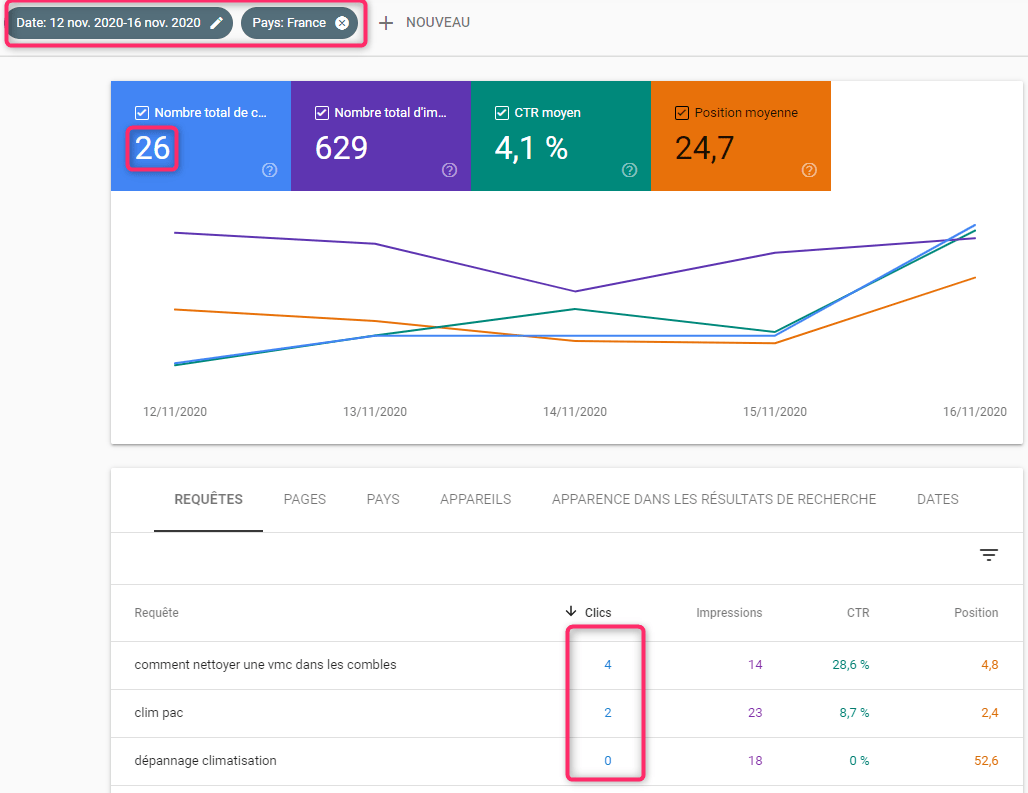Toggle the CTR moyen checkbox
Image resolution: width=1028 pixels, height=793 pixels.
502,113
